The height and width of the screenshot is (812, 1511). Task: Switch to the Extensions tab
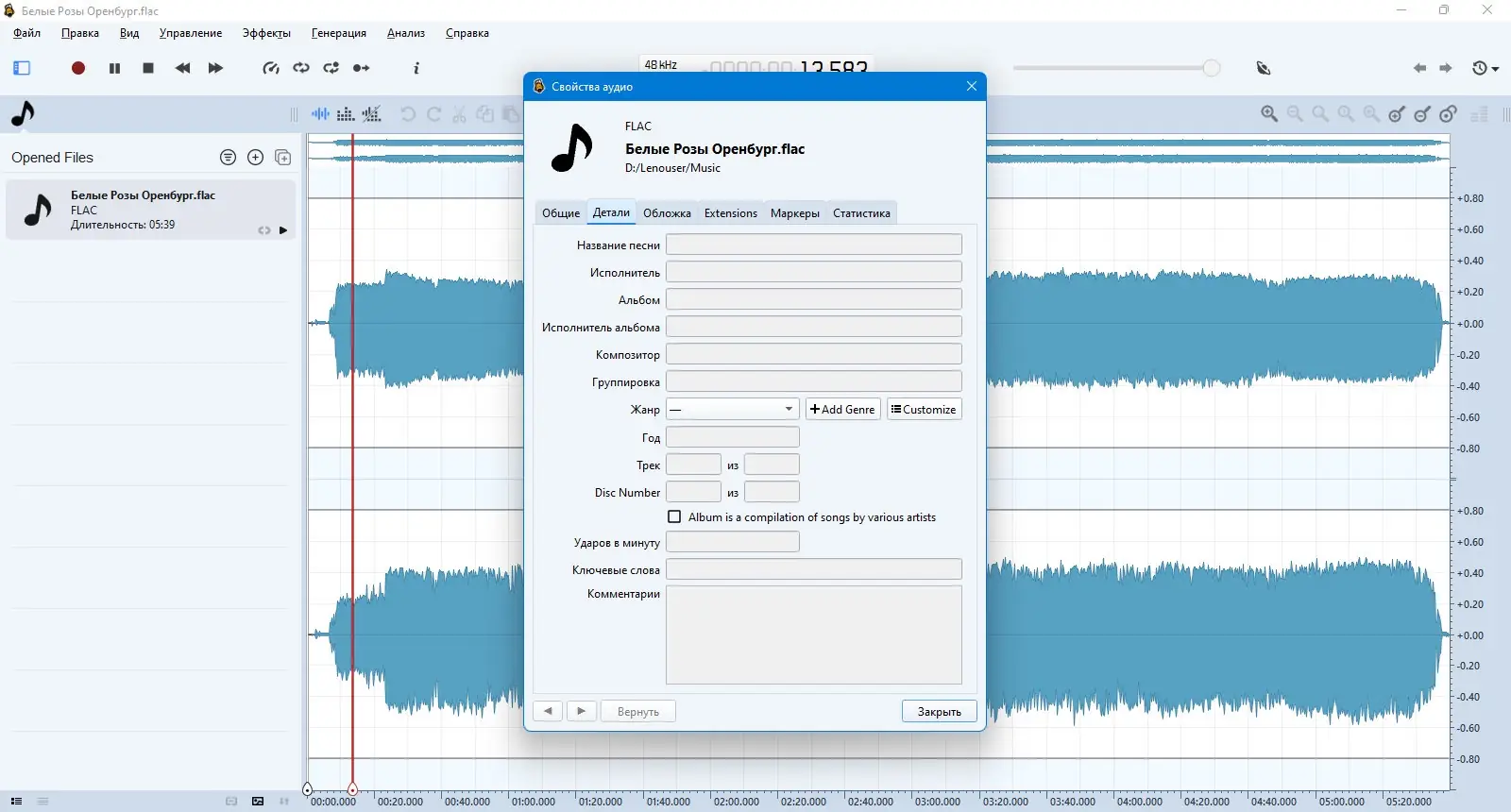[x=731, y=213]
